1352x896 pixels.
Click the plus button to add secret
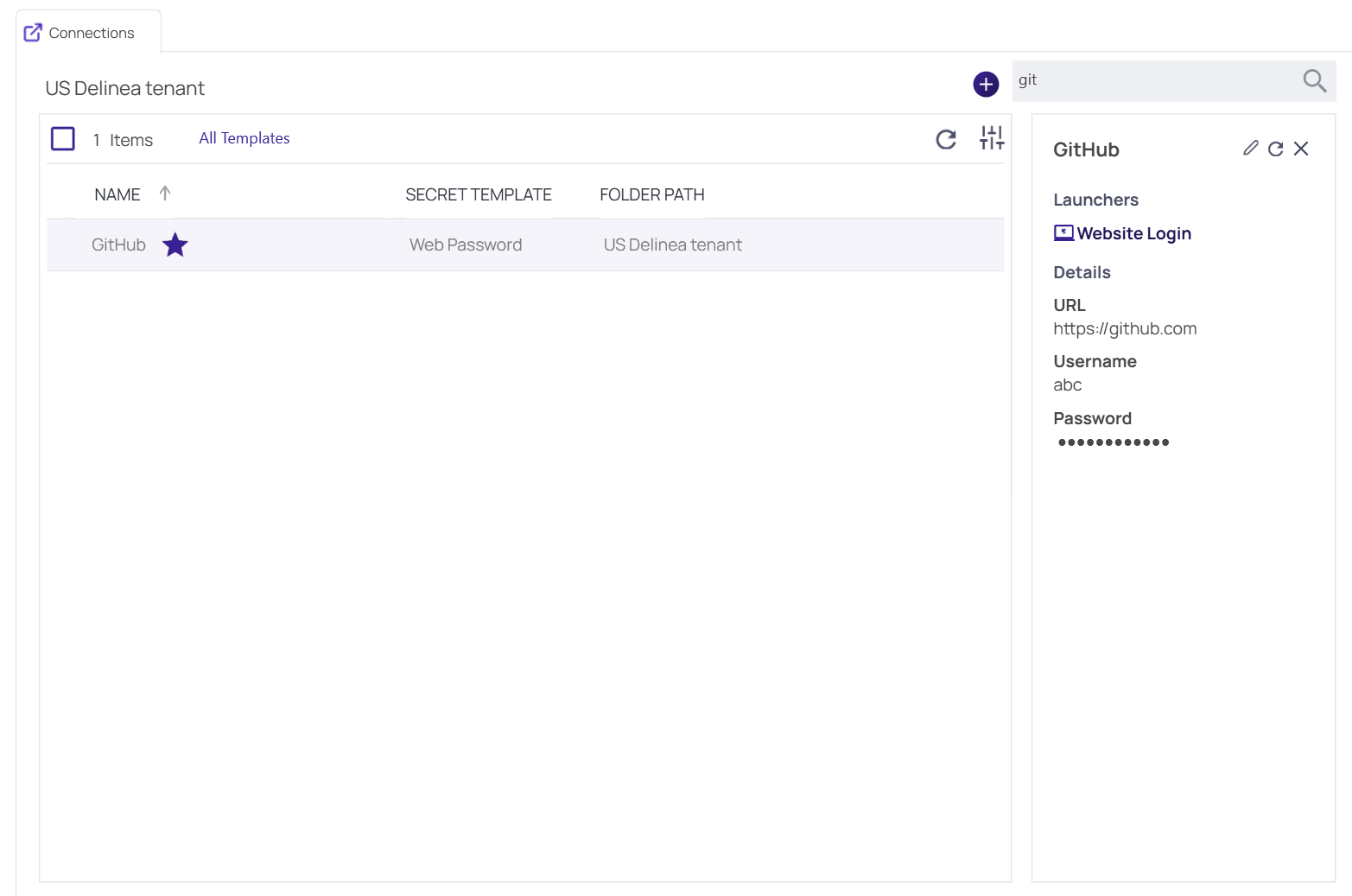pos(986,84)
